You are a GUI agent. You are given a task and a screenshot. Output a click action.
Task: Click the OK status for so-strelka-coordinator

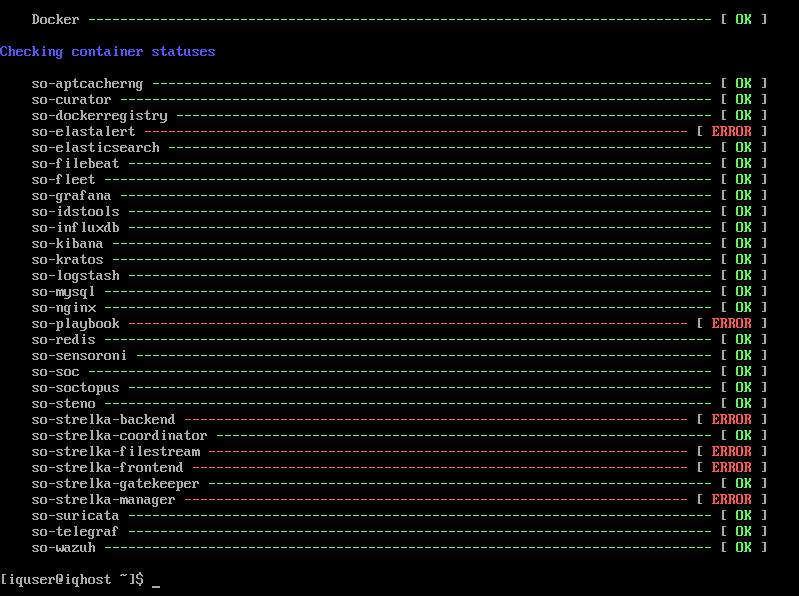click(x=743, y=436)
